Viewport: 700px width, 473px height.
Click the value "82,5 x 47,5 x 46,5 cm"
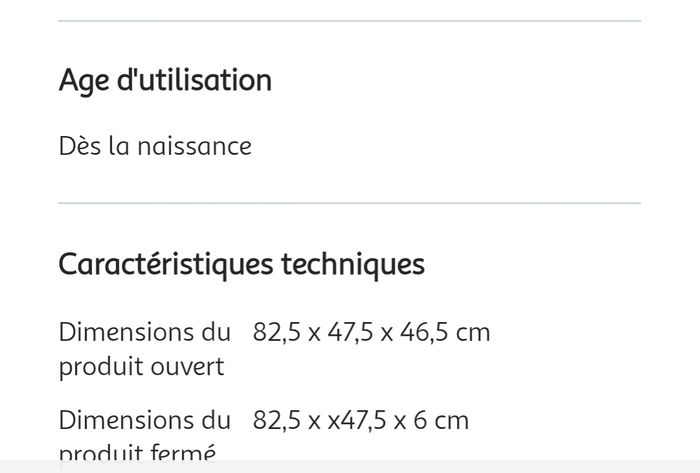371,332
